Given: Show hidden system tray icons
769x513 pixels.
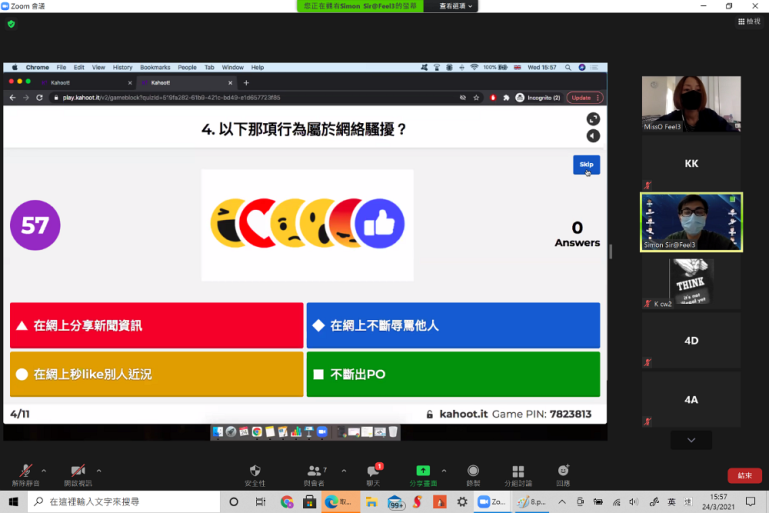Looking at the screenshot, I should 562,502.
